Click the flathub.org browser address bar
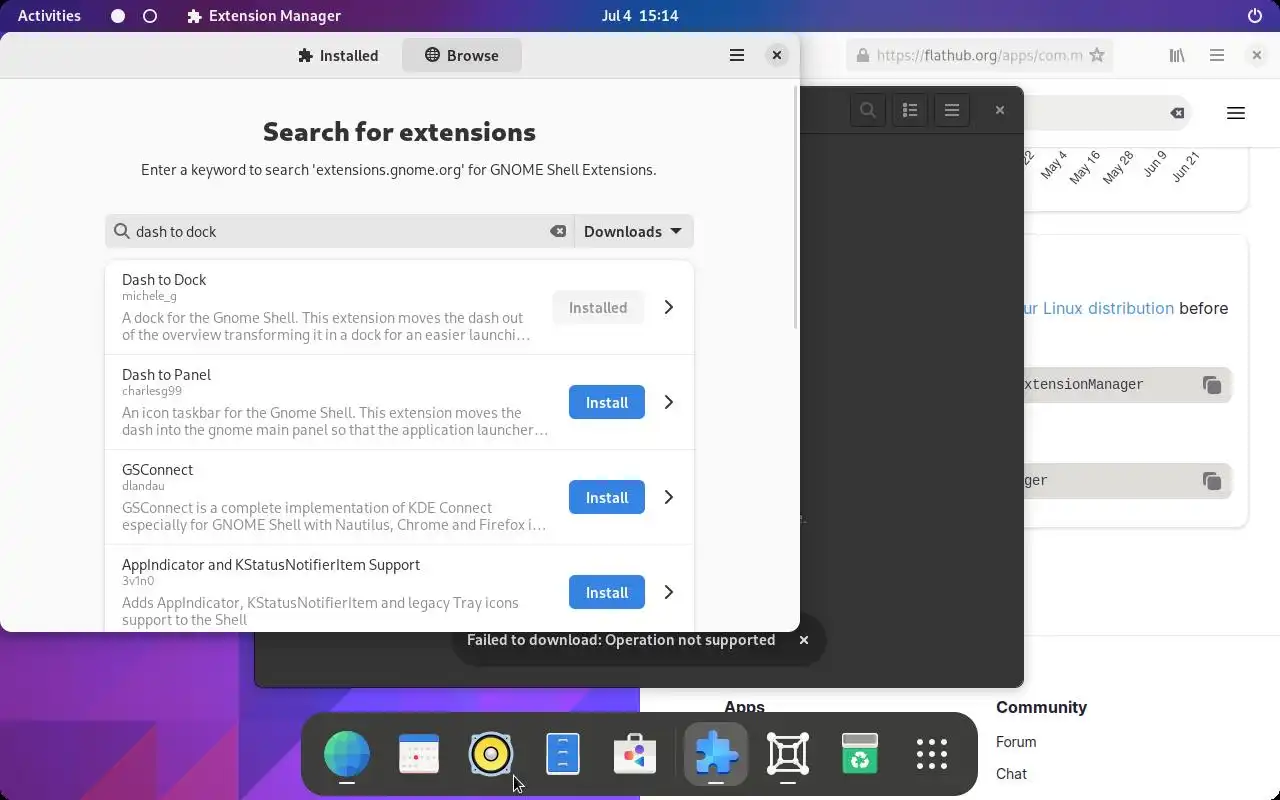The image size is (1280, 800). point(978,56)
